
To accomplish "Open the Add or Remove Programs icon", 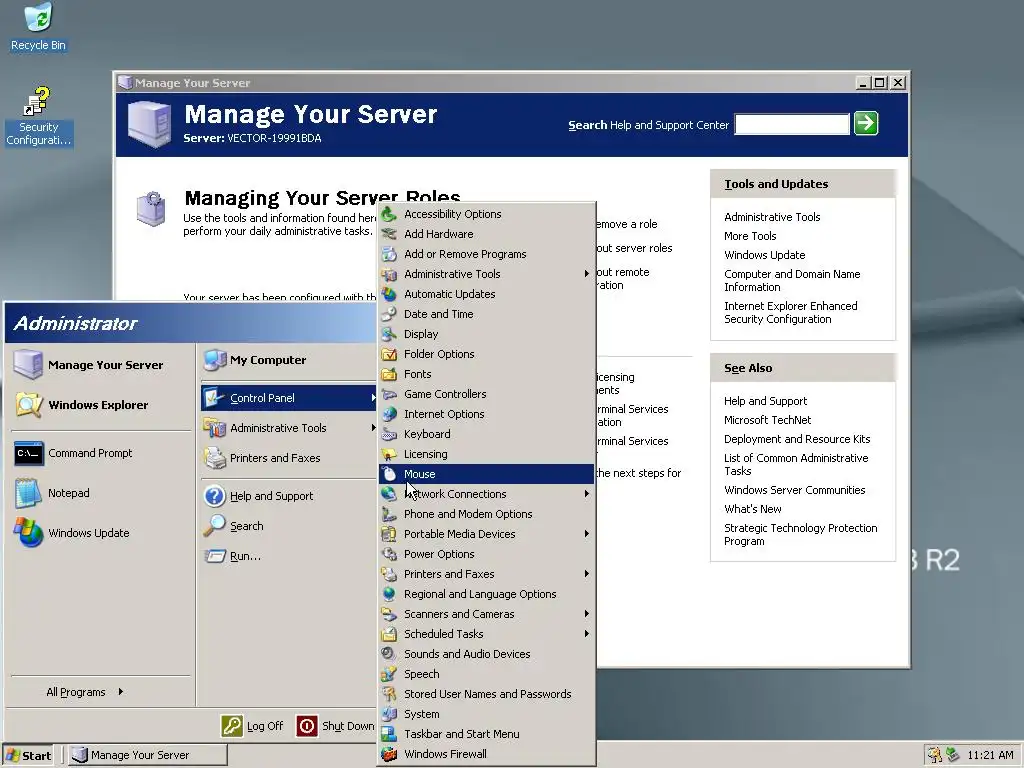I will (389, 254).
